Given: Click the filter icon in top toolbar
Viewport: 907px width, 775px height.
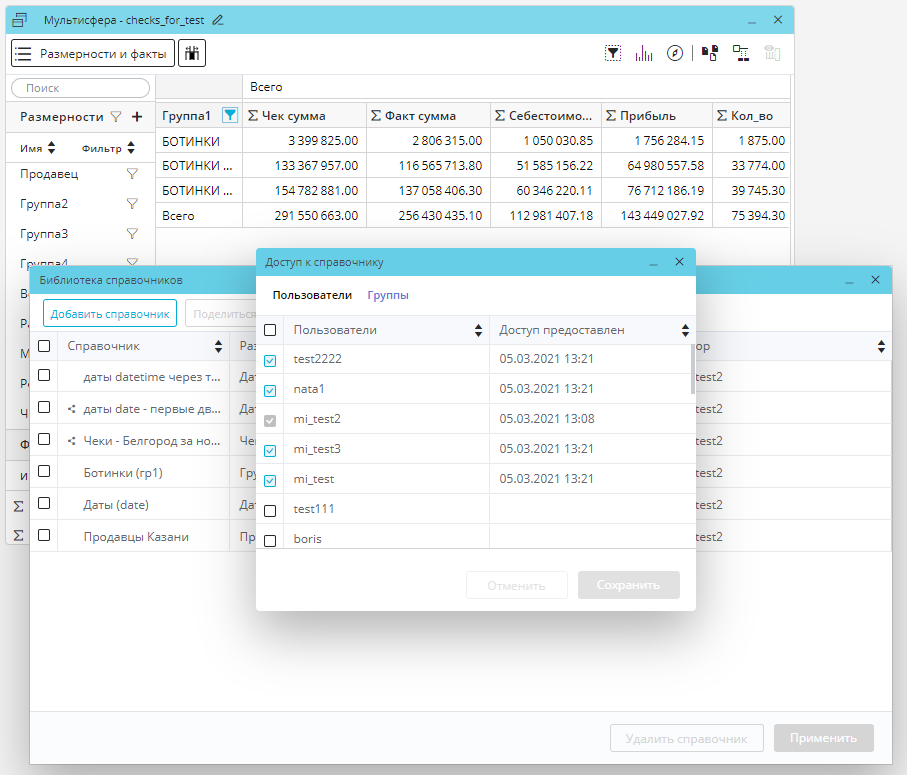Looking at the screenshot, I should [x=613, y=54].
